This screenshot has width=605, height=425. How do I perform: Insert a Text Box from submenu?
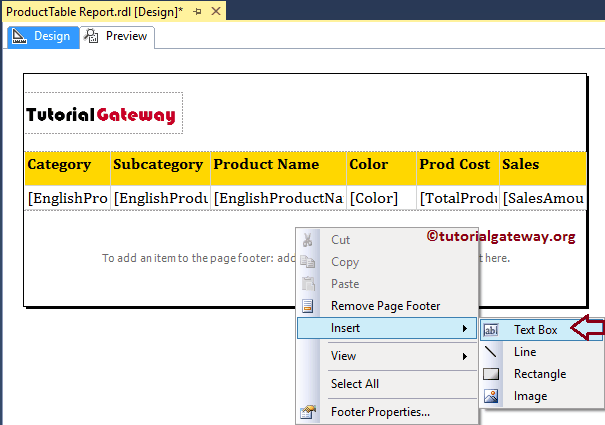541,330
